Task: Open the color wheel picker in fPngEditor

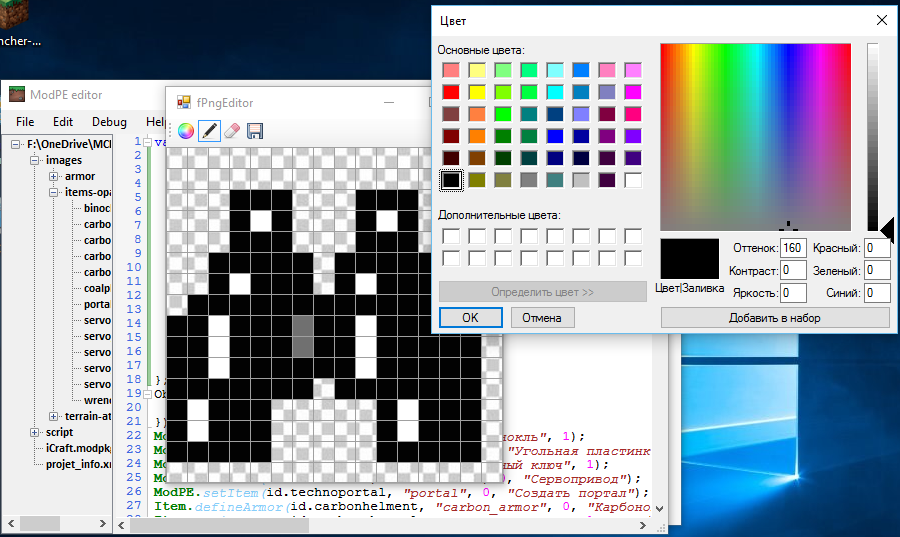Action: click(185, 130)
